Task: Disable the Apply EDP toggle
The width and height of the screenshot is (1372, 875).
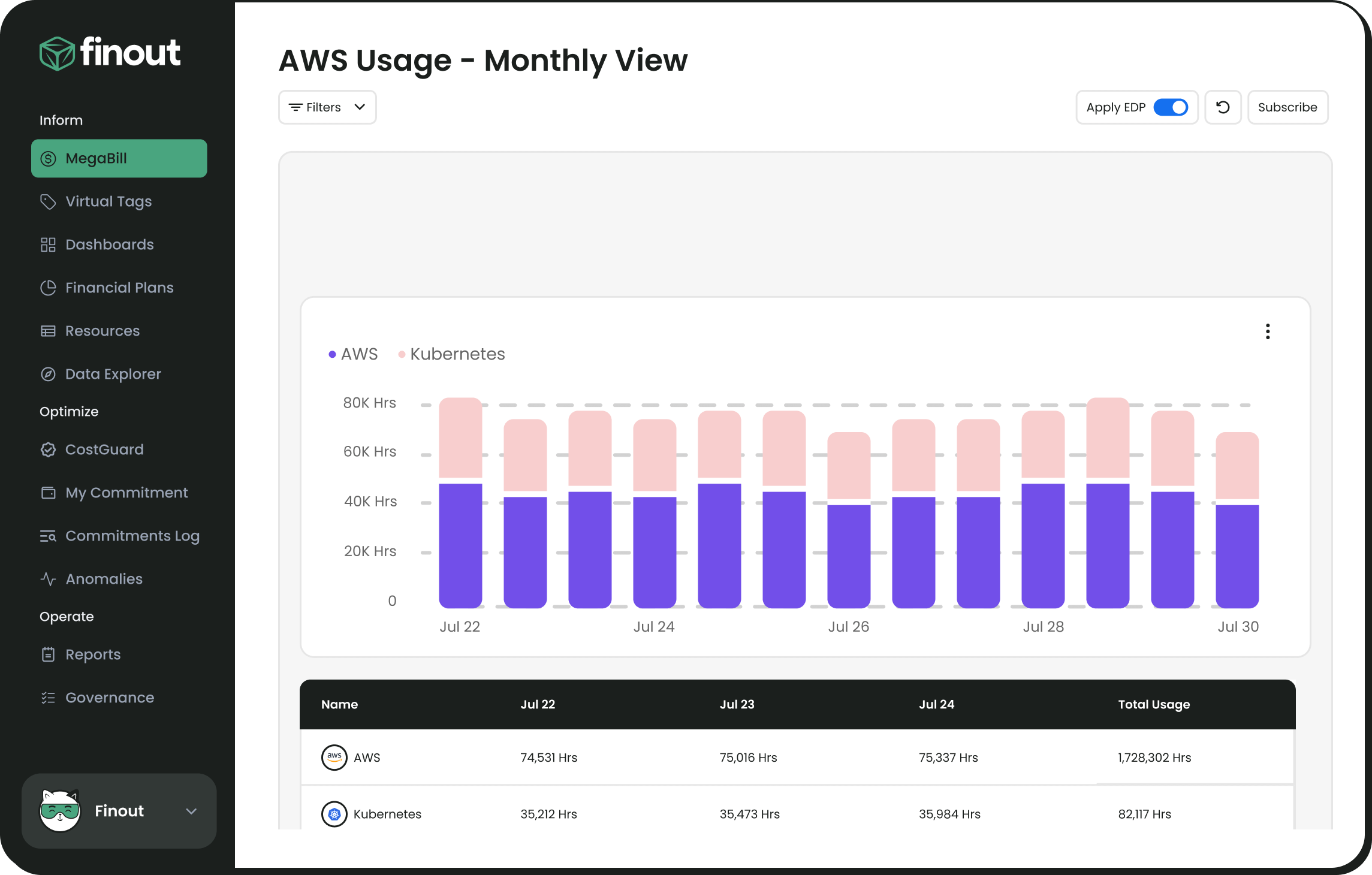Action: (1172, 107)
